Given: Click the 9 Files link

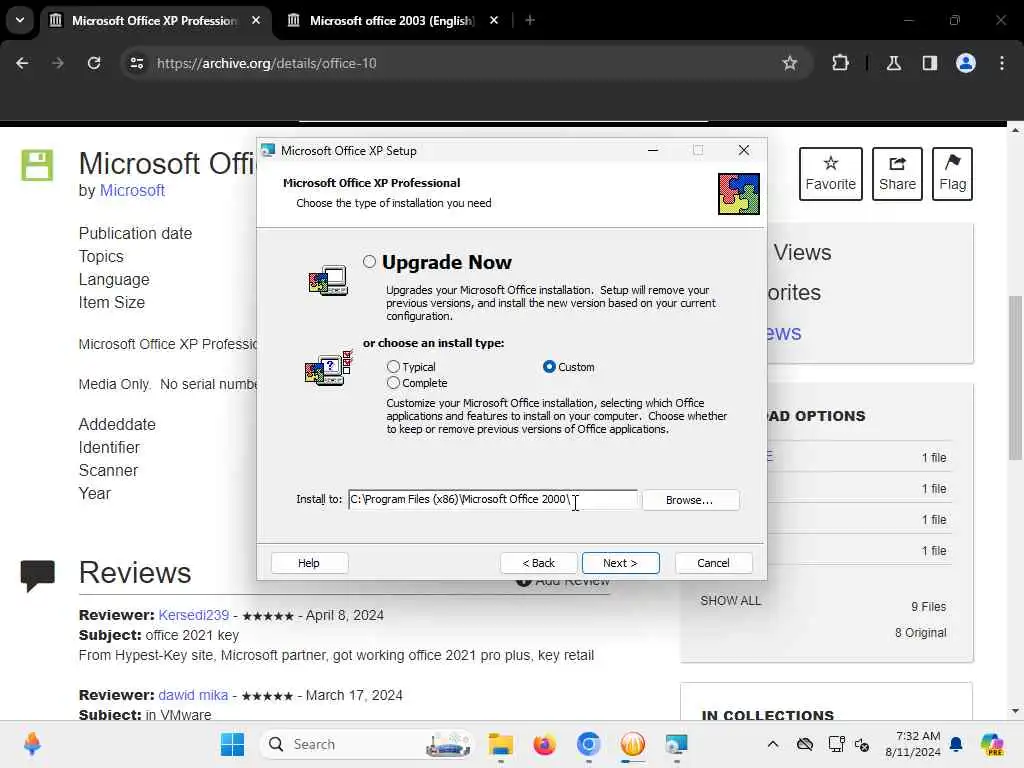Looking at the screenshot, I should tap(929, 607).
